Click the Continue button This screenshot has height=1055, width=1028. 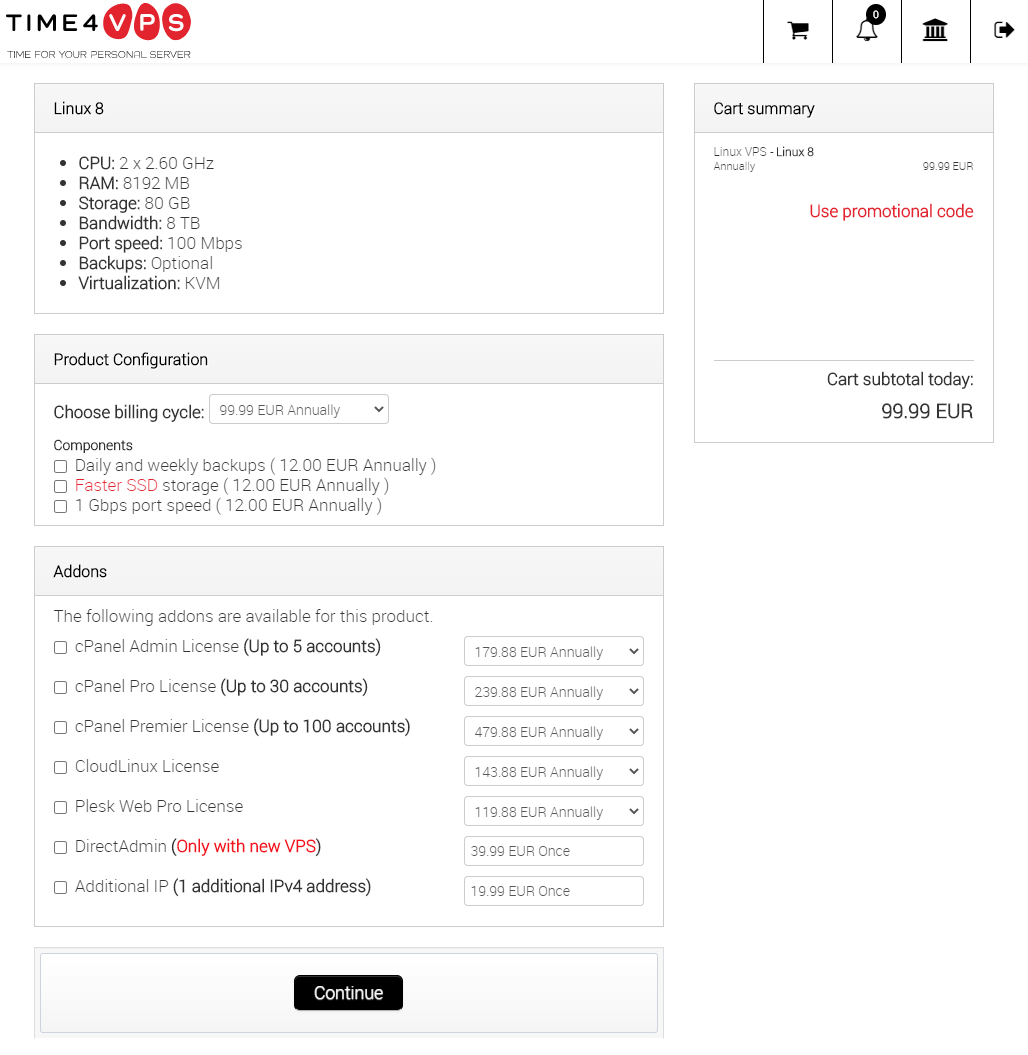pyautogui.click(x=348, y=992)
